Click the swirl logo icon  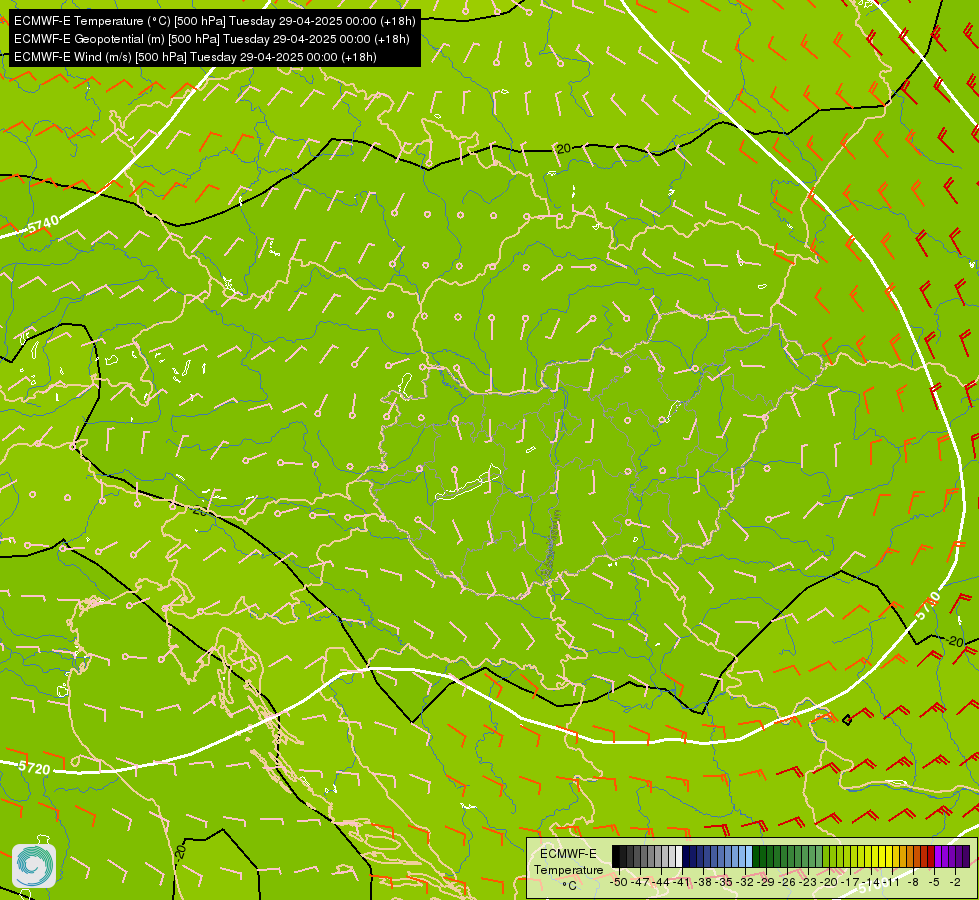(x=34, y=866)
